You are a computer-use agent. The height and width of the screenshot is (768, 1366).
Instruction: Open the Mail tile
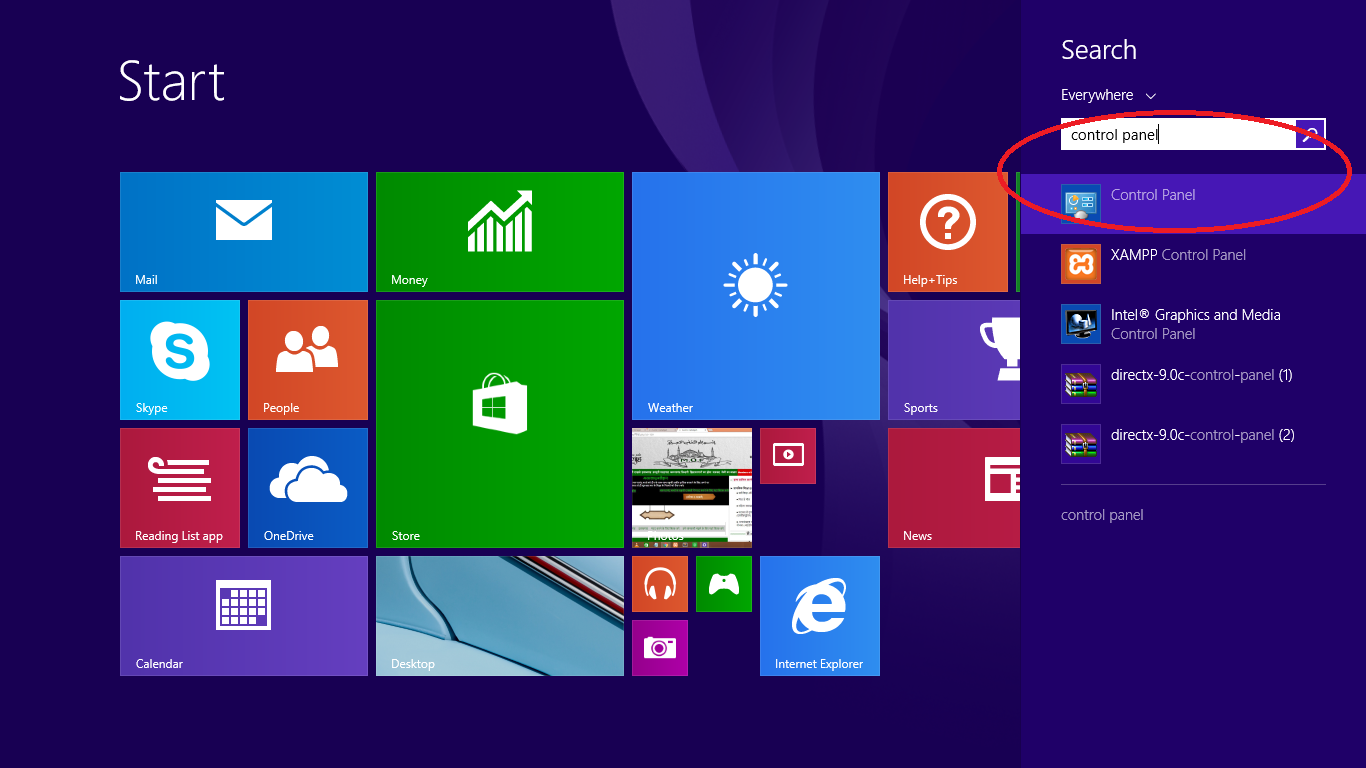(x=243, y=231)
